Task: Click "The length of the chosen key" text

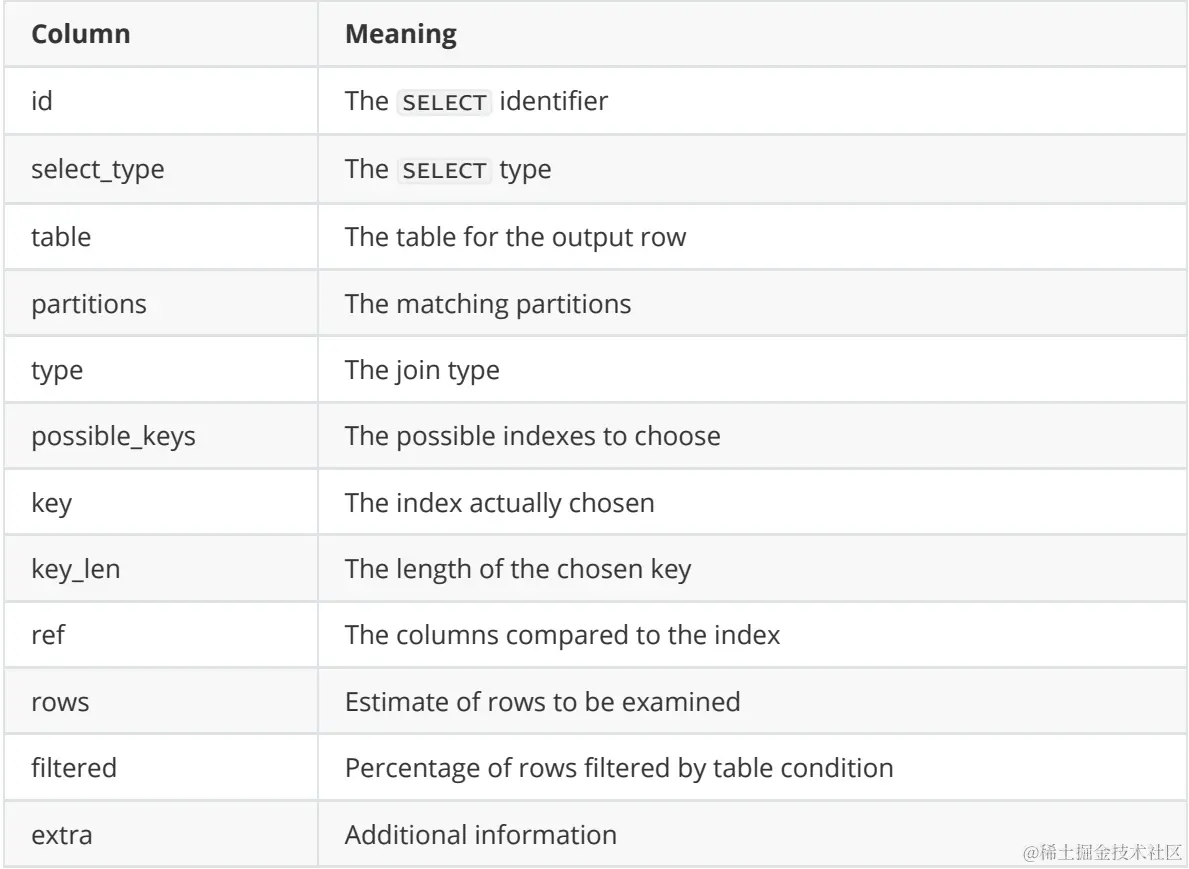Action: coord(518,569)
